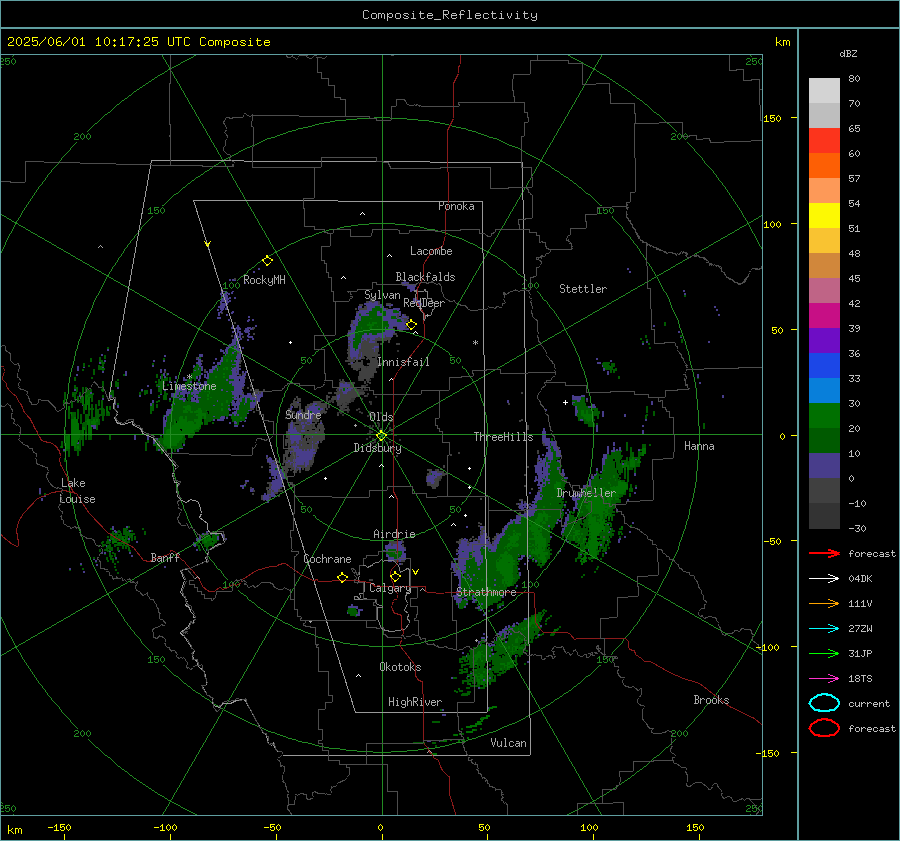Click the Innisfail label

pyautogui.click(x=403, y=362)
